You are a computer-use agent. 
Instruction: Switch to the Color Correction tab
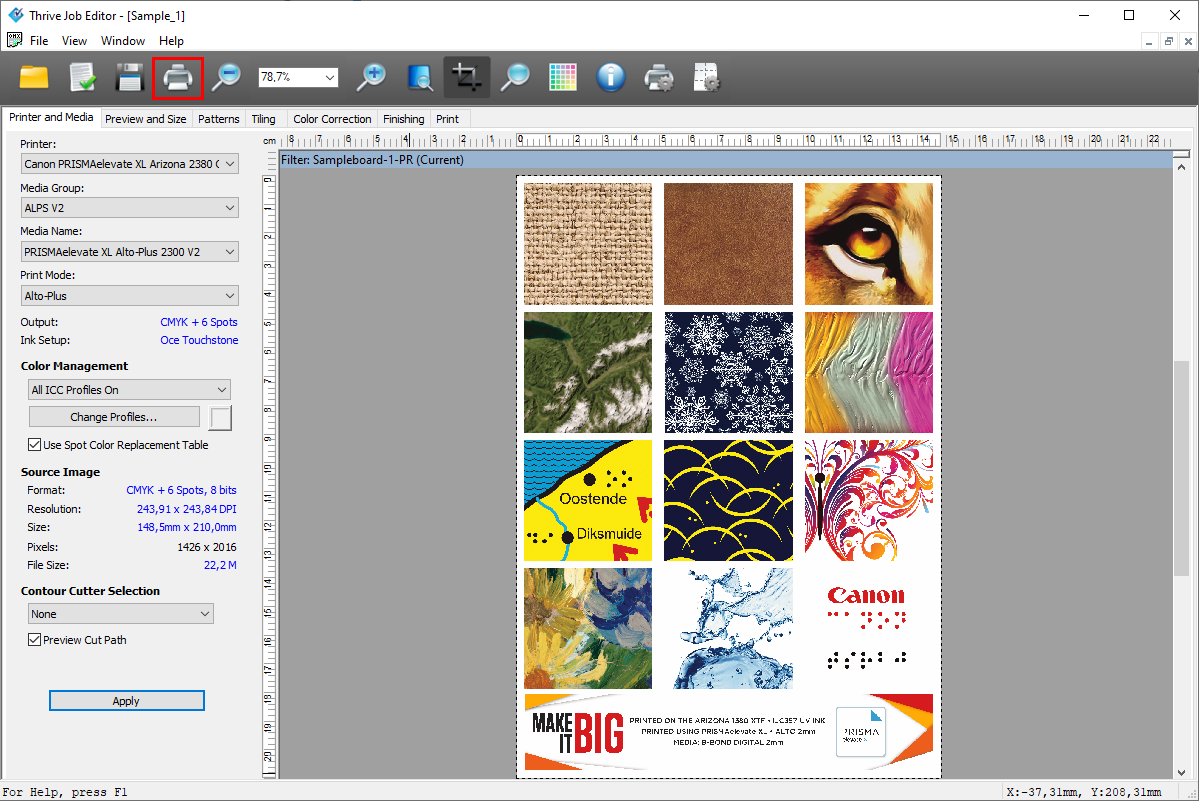click(332, 119)
